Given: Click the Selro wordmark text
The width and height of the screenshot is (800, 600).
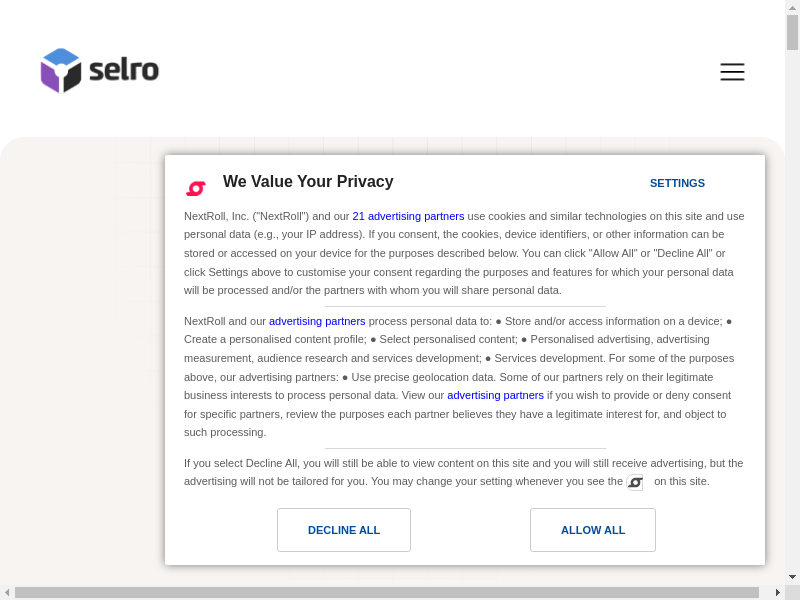Looking at the screenshot, I should [124, 70].
